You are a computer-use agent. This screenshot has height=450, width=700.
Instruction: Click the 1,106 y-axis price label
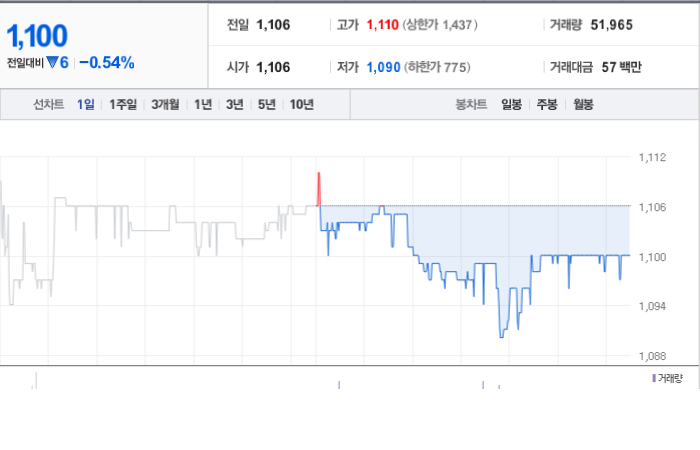652,207
